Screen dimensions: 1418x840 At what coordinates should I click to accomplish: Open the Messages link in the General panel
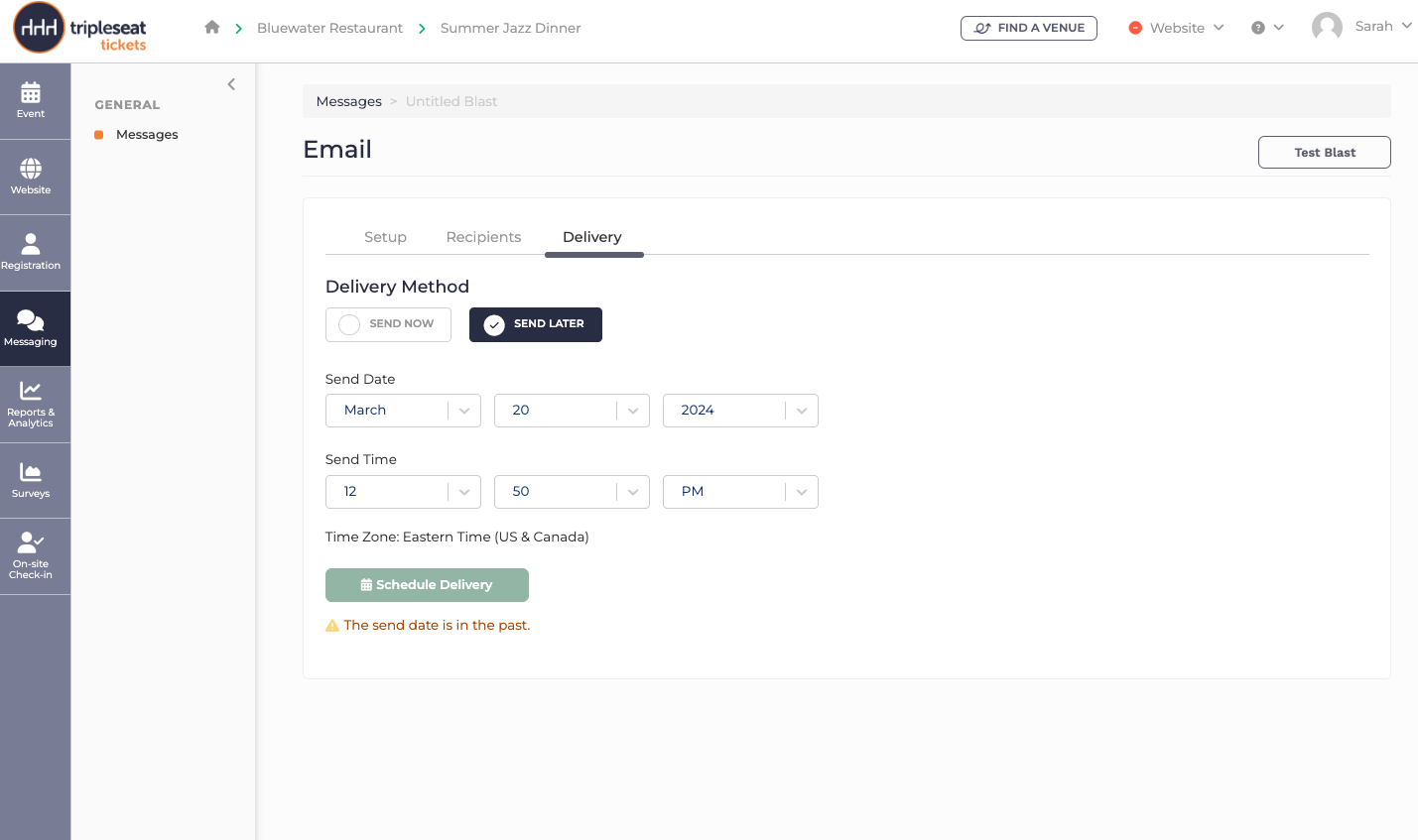pos(147,135)
